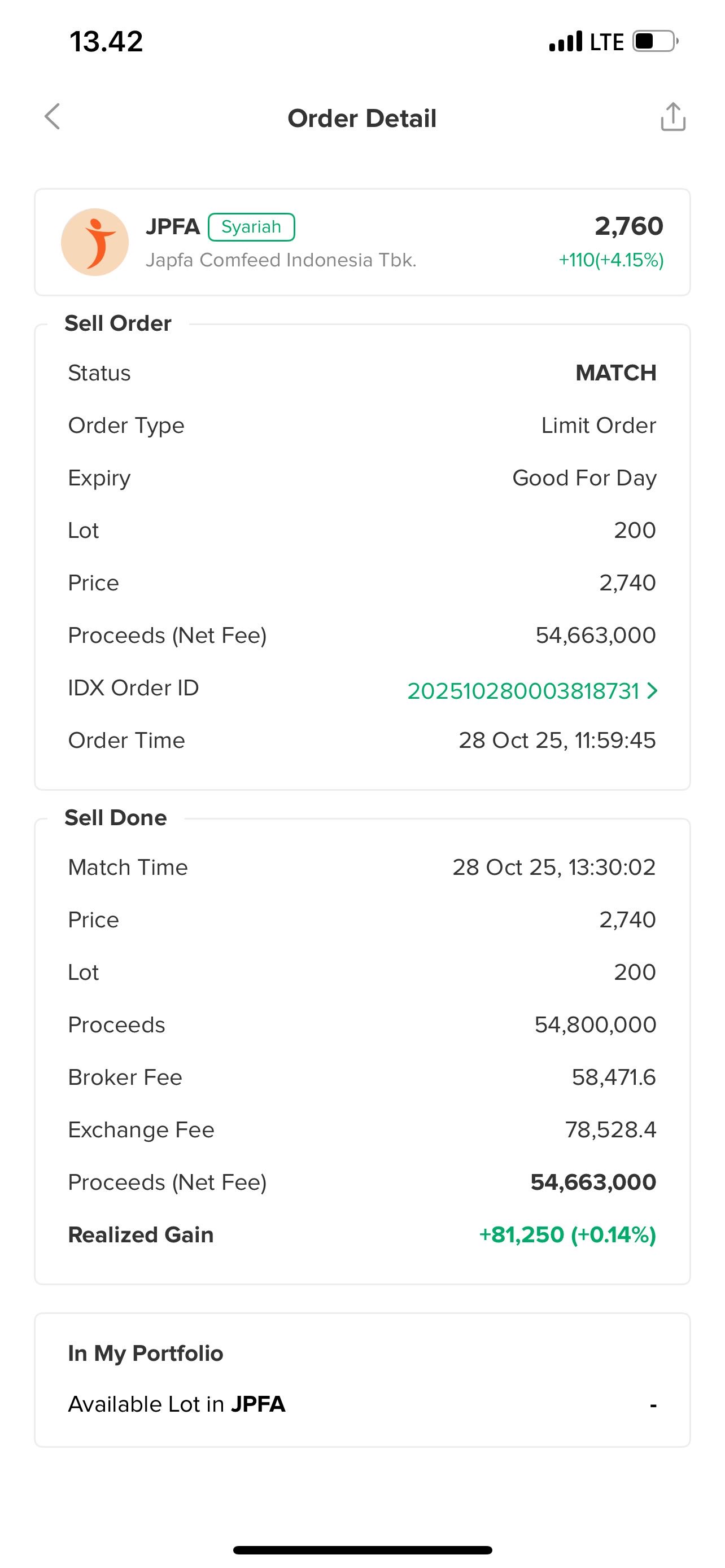Tap the Realized Gain value

pos(567,1234)
